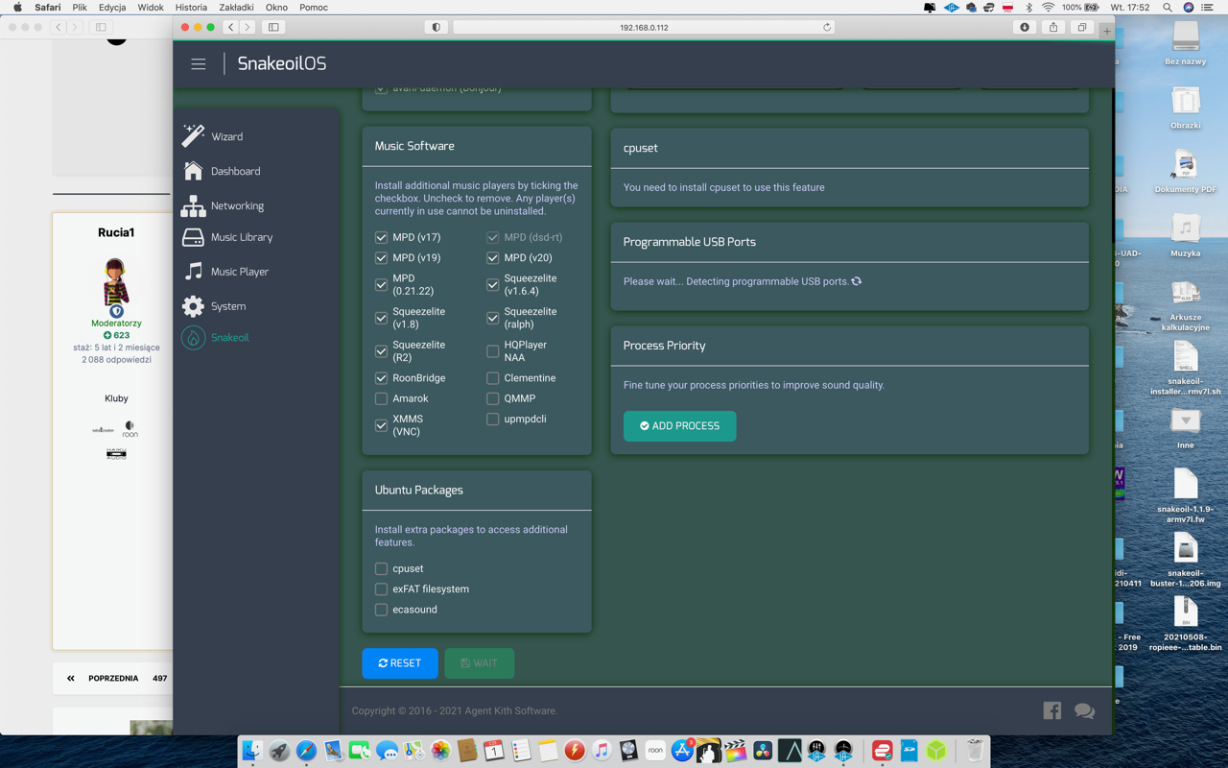Open Spotlight search in the menu bar
This screenshot has height=768, width=1228.
pyautogui.click(x=1167, y=7)
